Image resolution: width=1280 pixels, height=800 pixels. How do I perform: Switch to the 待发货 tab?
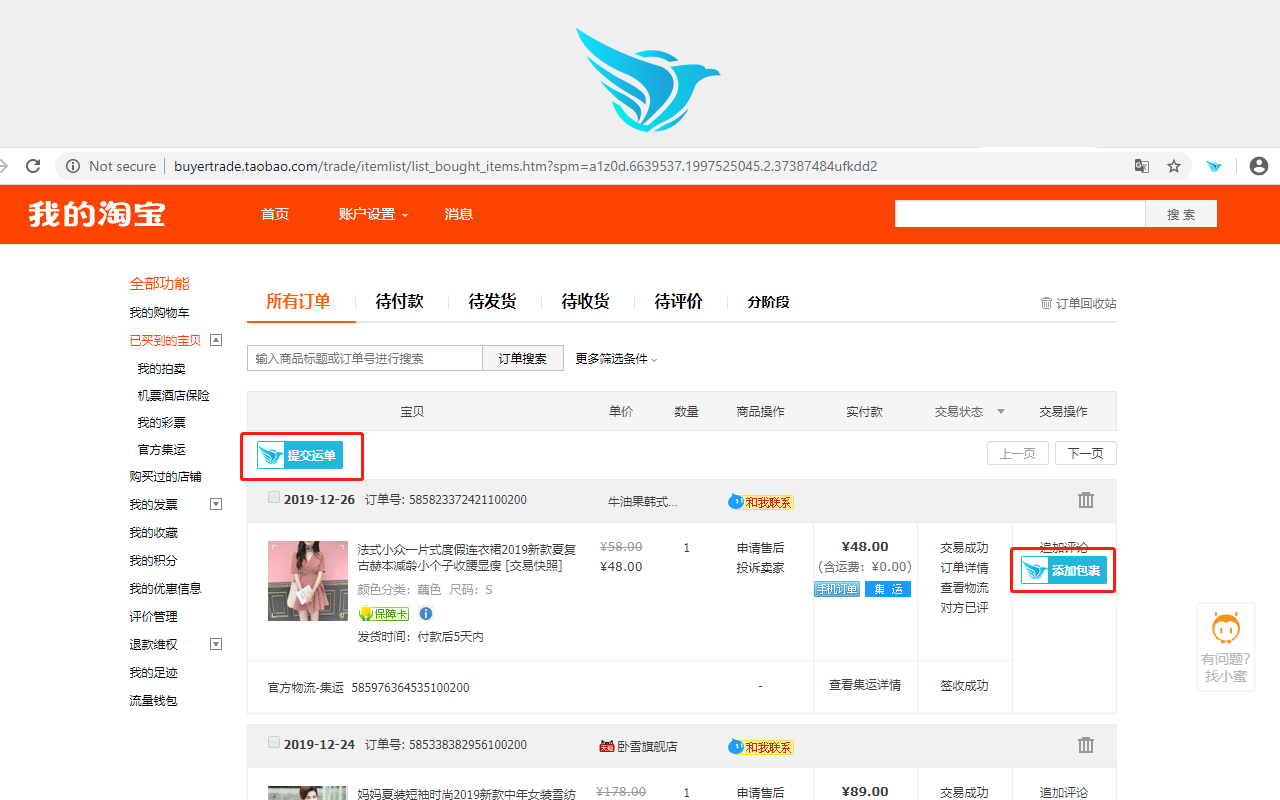pos(492,301)
